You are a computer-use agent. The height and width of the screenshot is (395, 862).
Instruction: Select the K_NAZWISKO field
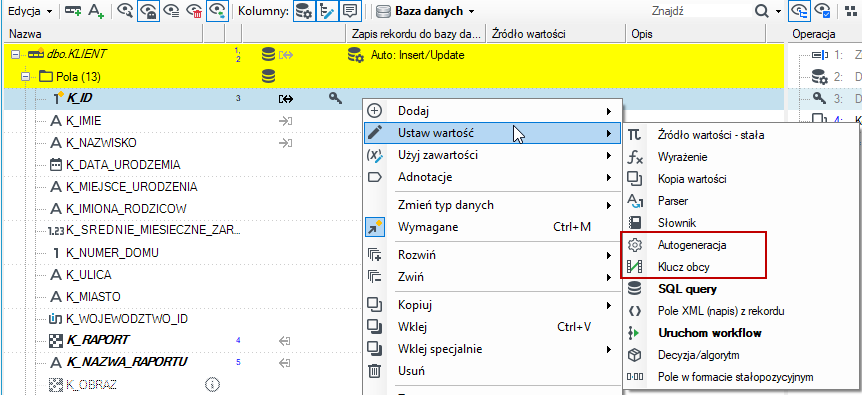click(x=101, y=143)
